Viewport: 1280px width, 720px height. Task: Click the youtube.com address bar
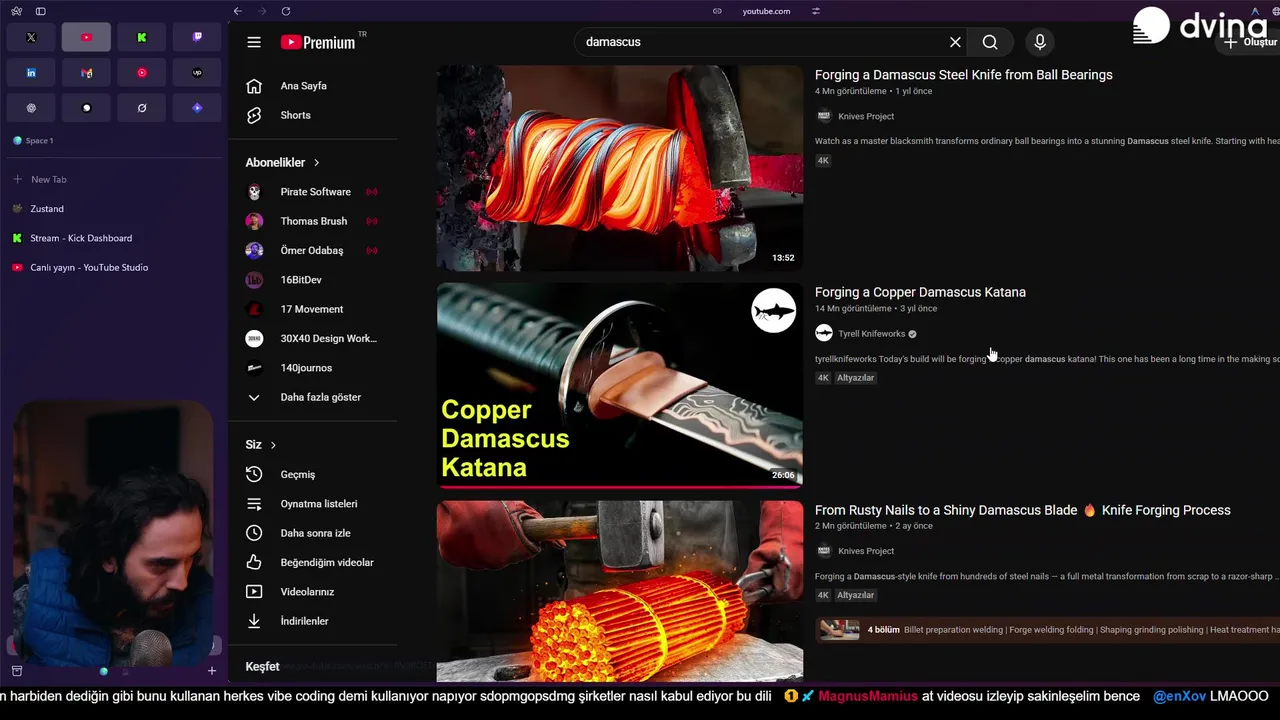point(766,11)
